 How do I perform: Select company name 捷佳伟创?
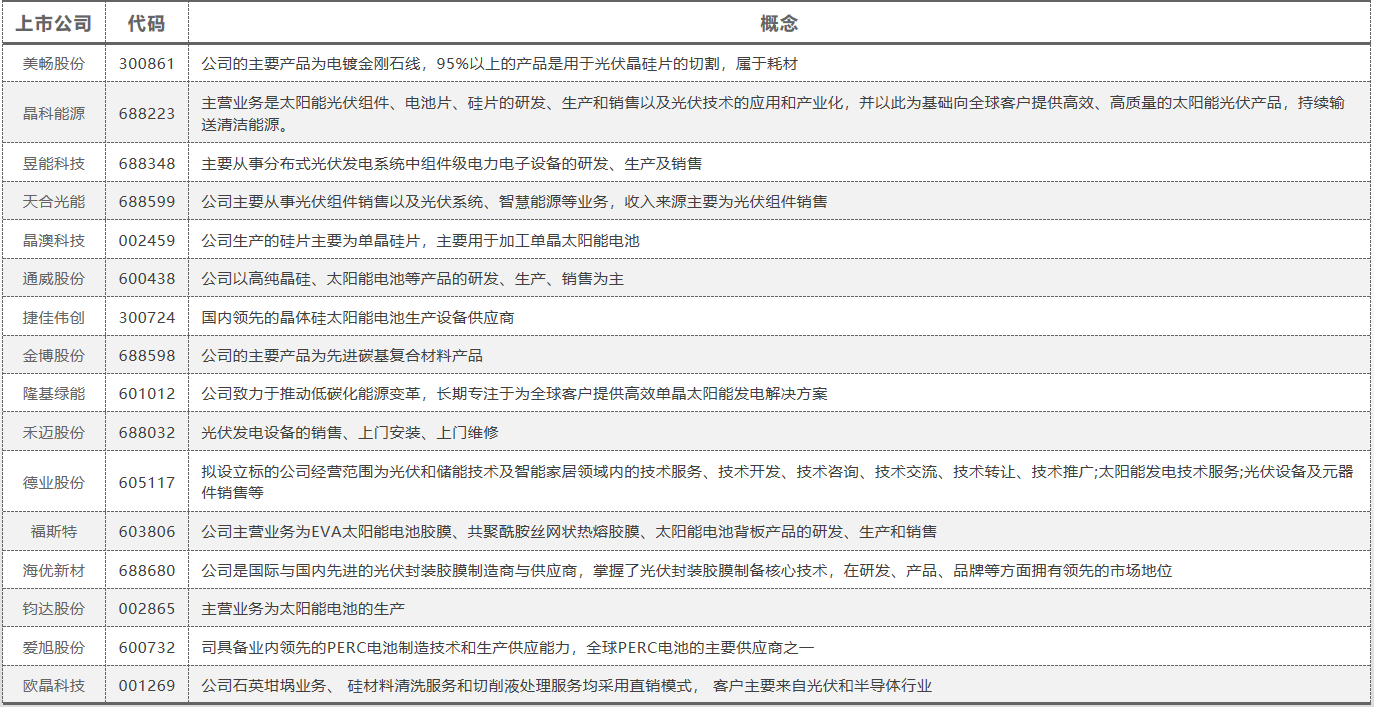(54, 318)
